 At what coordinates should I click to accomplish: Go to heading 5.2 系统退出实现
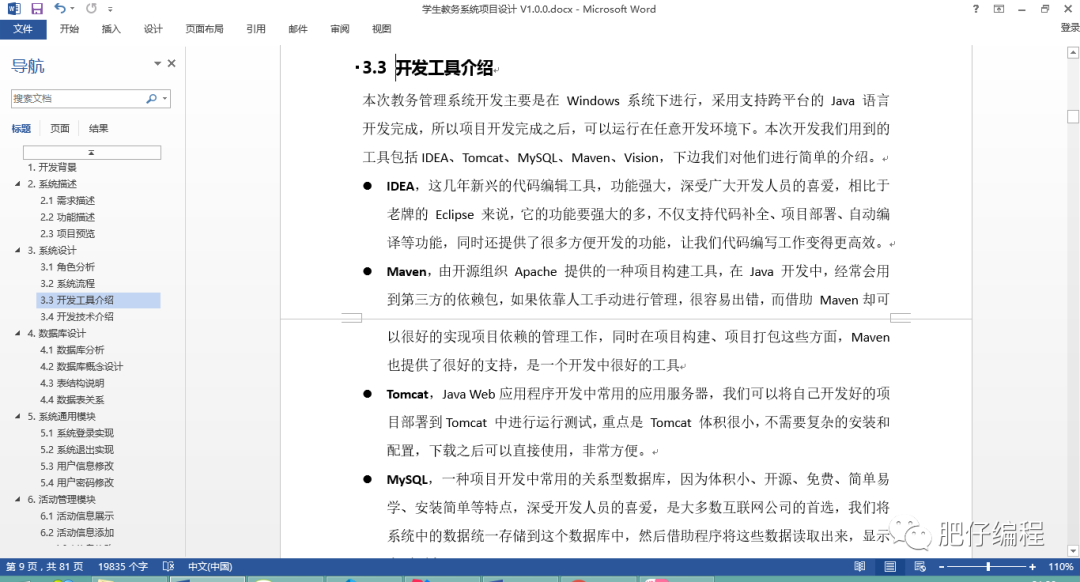coord(76,450)
